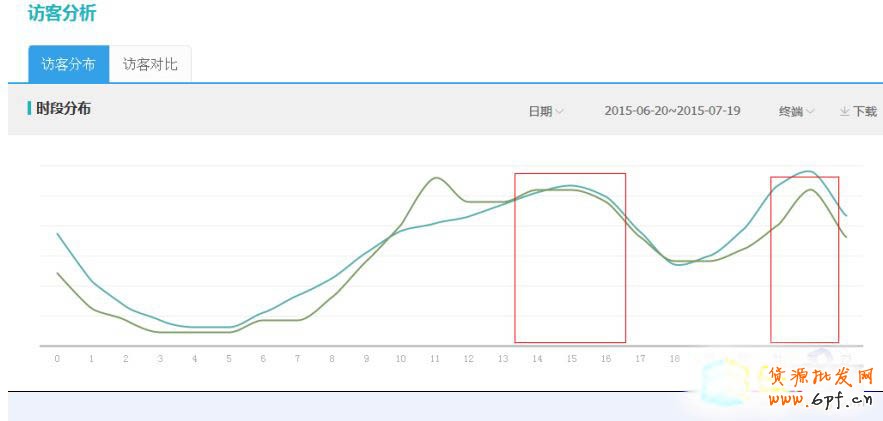Open the 日期 dropdown
The image size is (883, 421).
coord(545,111)
